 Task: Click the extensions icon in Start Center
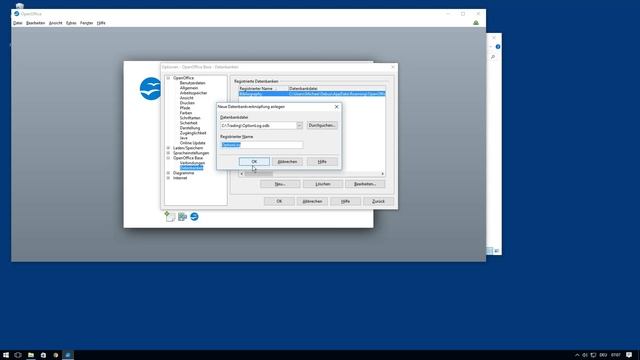182,216
